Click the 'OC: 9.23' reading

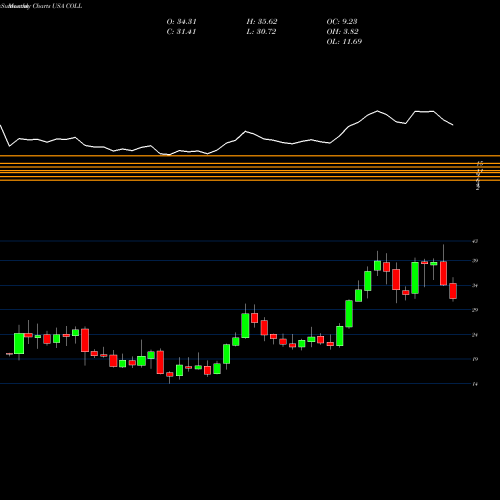click(x=342, y=22)
